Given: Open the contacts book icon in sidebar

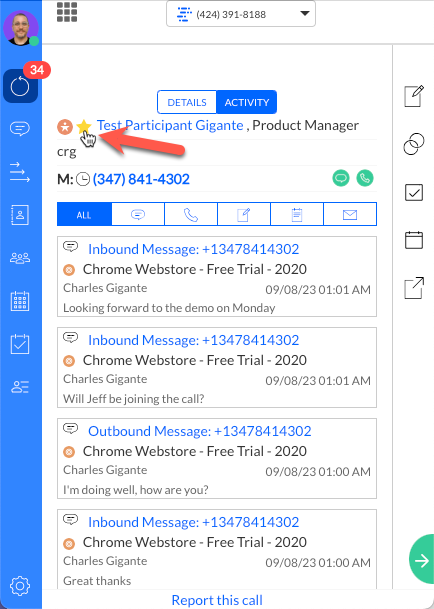Looking at the screenshot, I should 20,215.
